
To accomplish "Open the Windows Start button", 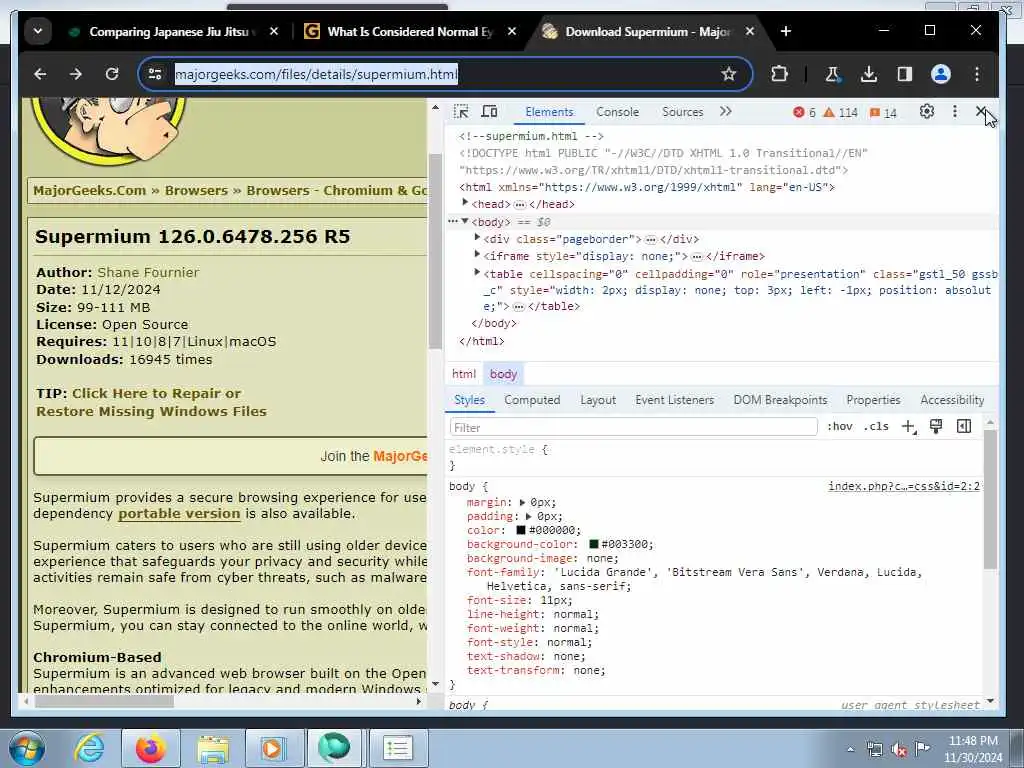I will (x=27, y=748).
